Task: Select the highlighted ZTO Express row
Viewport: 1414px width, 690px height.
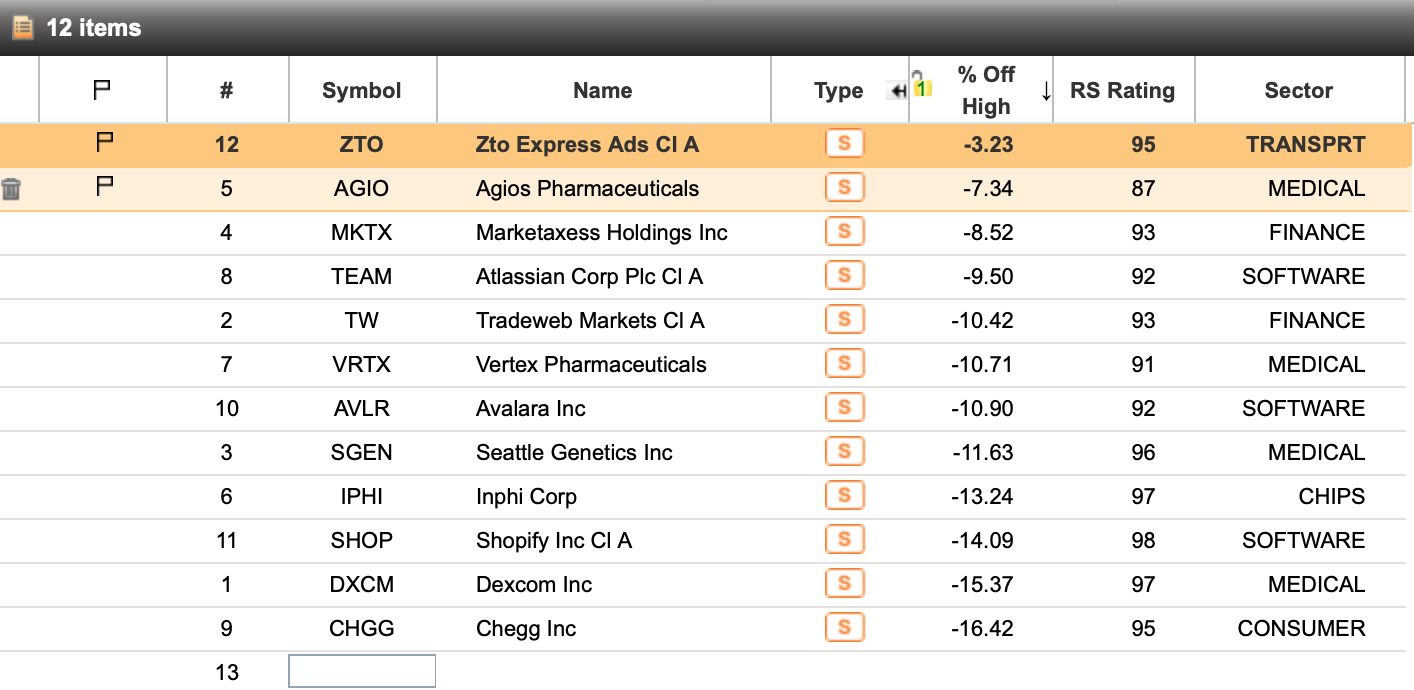Action: (586, 145)
